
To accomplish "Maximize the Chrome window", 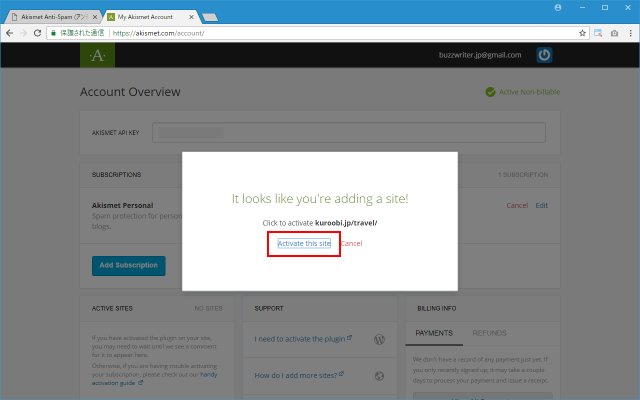I will [605, 7].
